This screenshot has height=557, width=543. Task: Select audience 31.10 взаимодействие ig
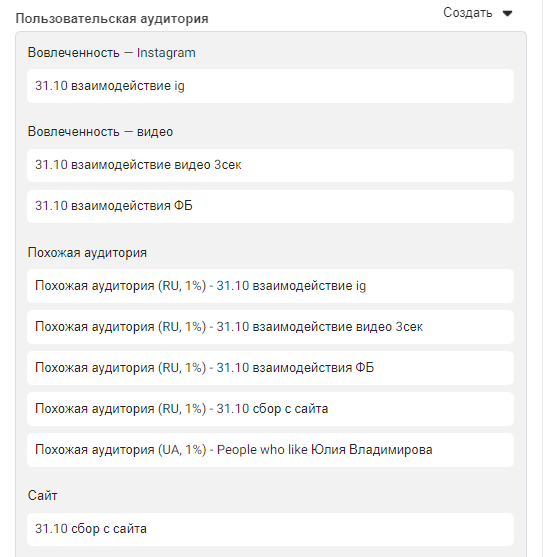(x=270, y=86)
